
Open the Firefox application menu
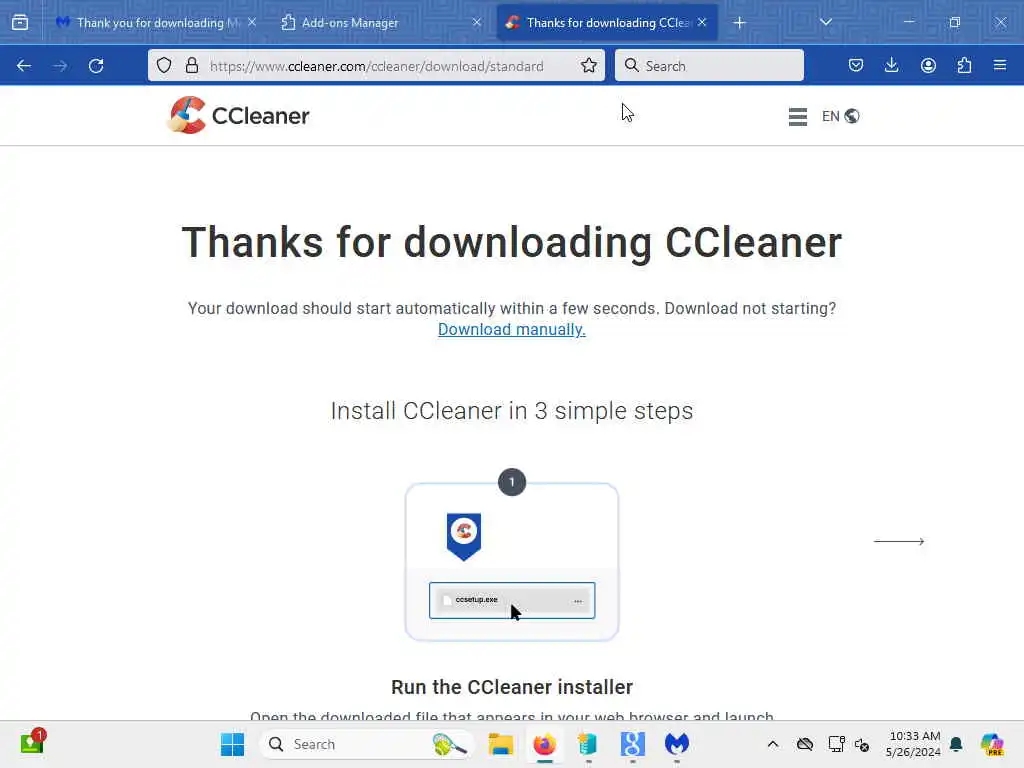[1000, 65]
